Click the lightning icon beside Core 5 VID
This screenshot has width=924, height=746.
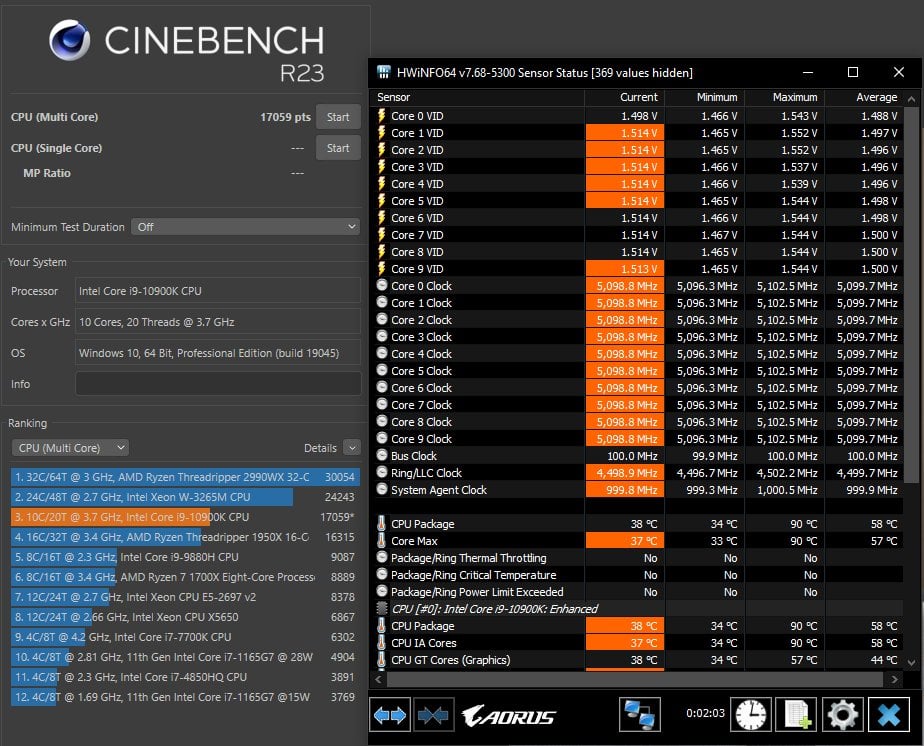click(382, 201)
